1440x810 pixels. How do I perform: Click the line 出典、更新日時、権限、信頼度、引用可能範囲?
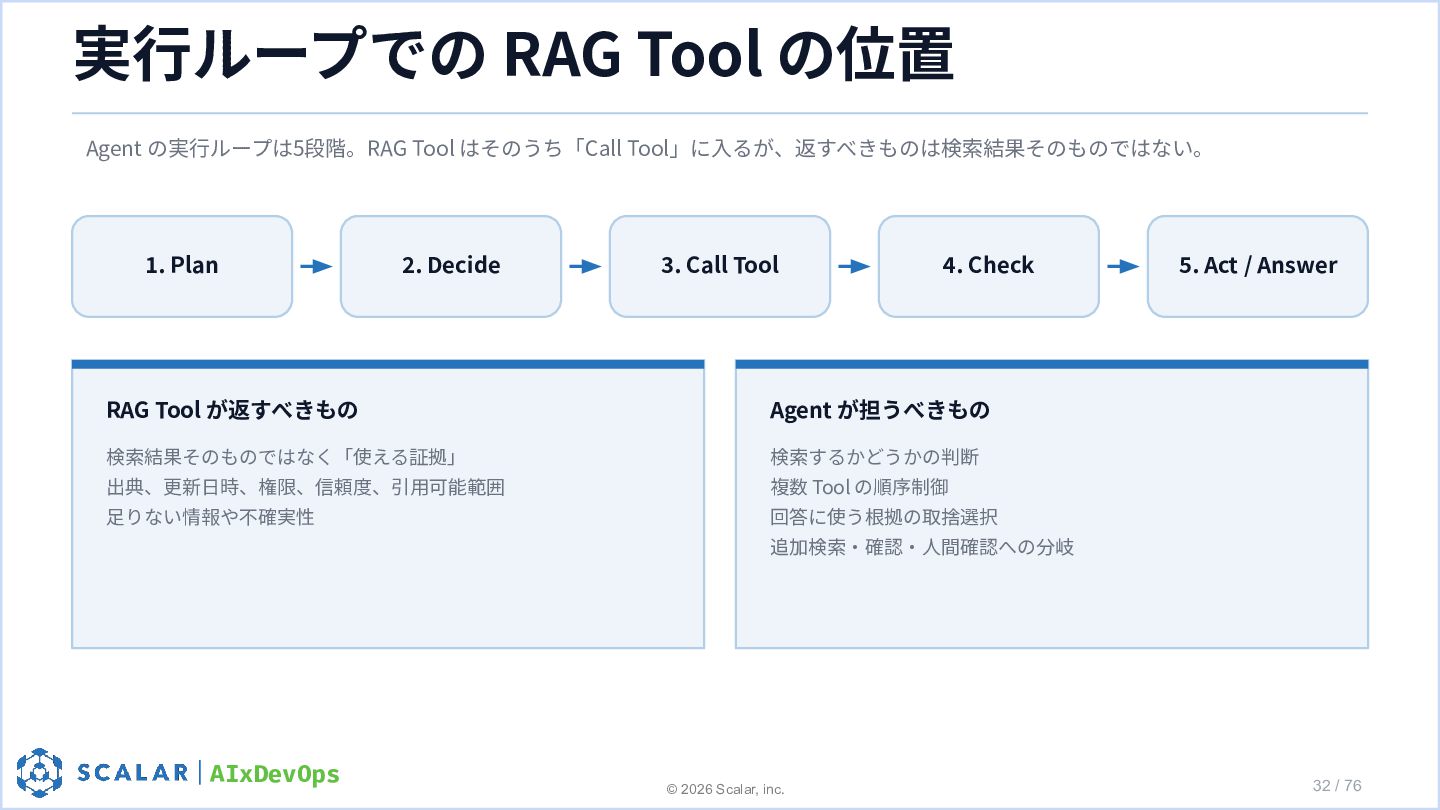click(x=305, y=487)
